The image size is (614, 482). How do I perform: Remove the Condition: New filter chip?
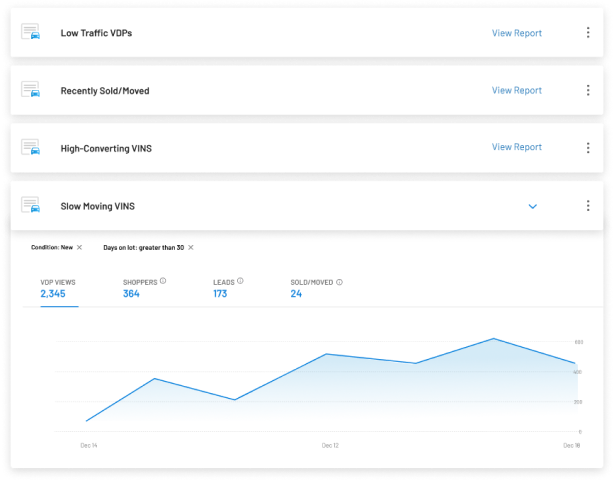point(79,247)
